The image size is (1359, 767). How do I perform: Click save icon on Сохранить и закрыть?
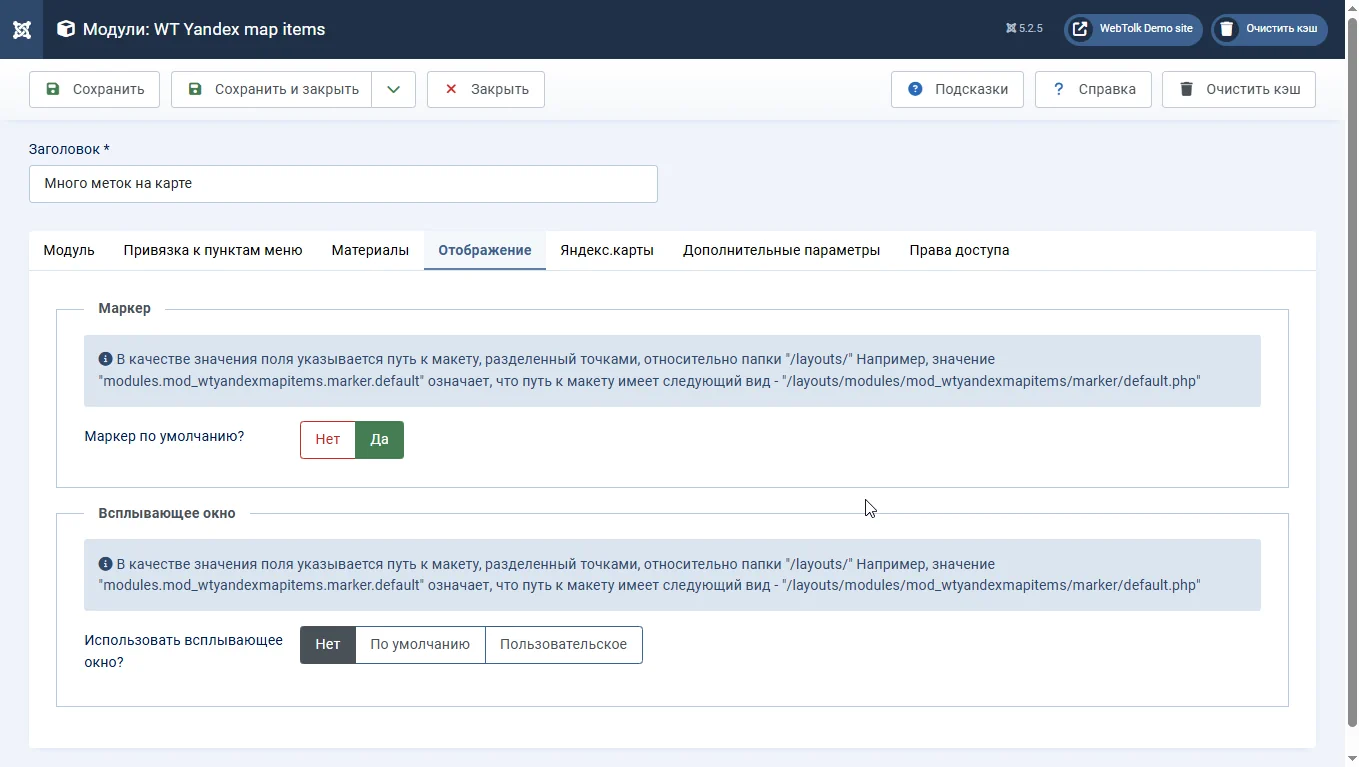coord(195,89)
